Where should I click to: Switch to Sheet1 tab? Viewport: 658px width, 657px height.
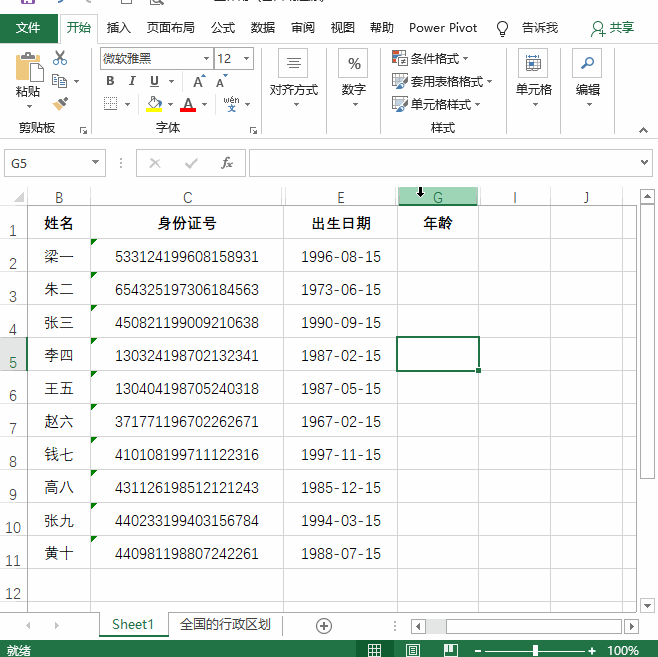[133, 624]
